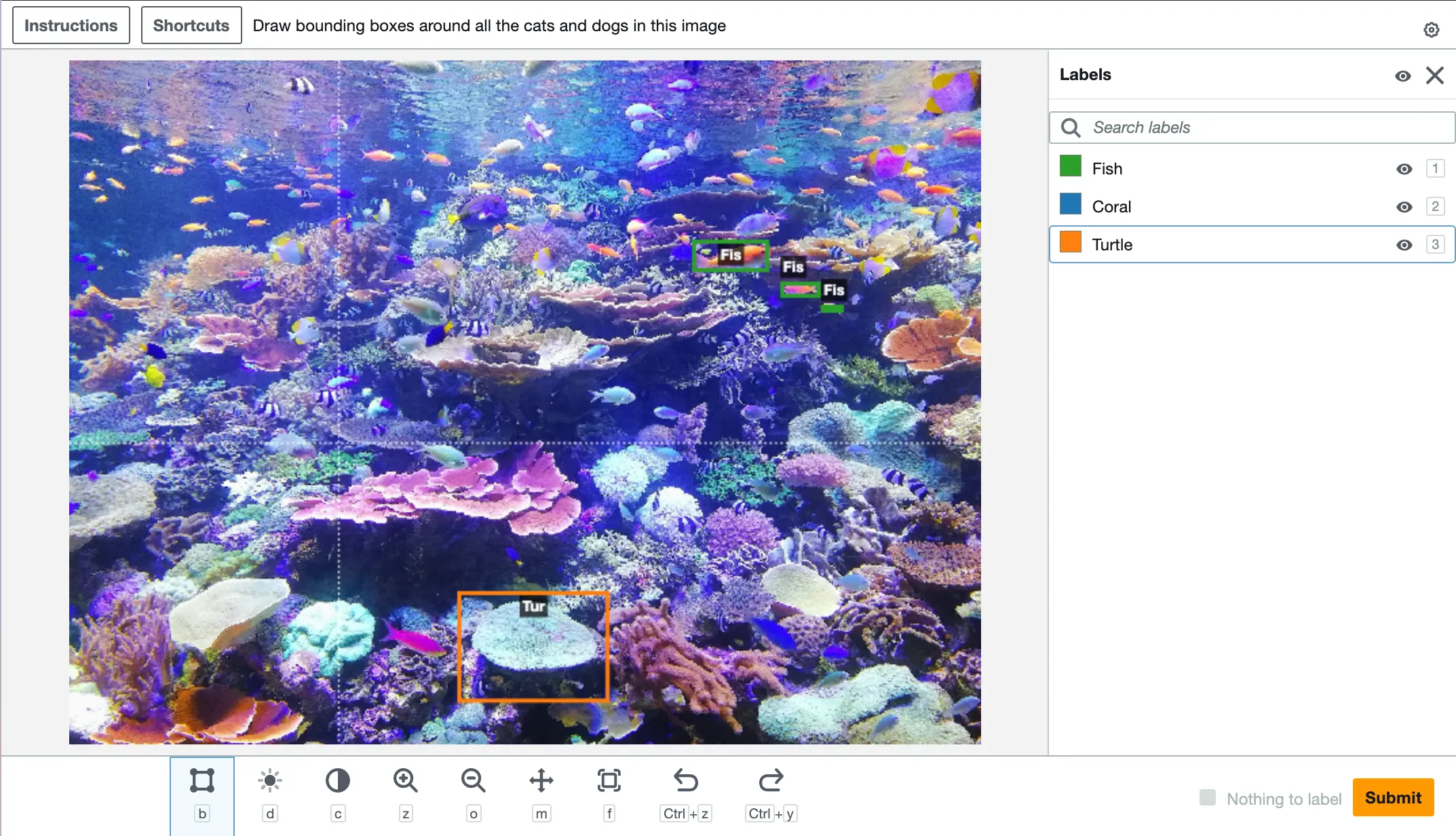
Task: Open the Instructions panel
Action: [x=71, y=26]
